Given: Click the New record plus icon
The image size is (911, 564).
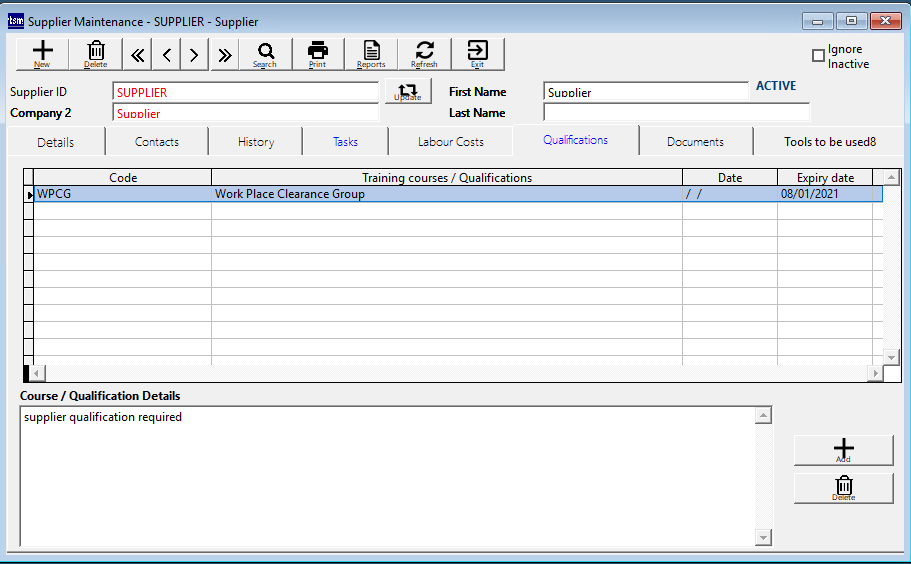Looking at the screenshot, I should click(x=42, y=54).
